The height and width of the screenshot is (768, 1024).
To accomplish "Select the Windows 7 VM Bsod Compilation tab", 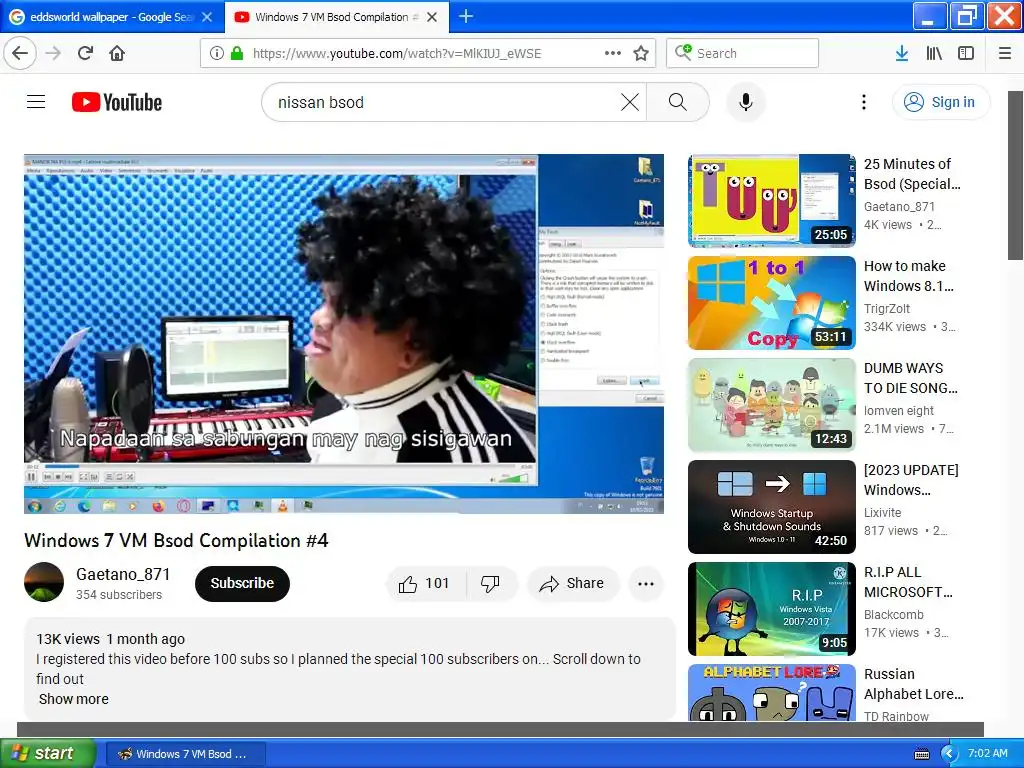I will 337,17.
